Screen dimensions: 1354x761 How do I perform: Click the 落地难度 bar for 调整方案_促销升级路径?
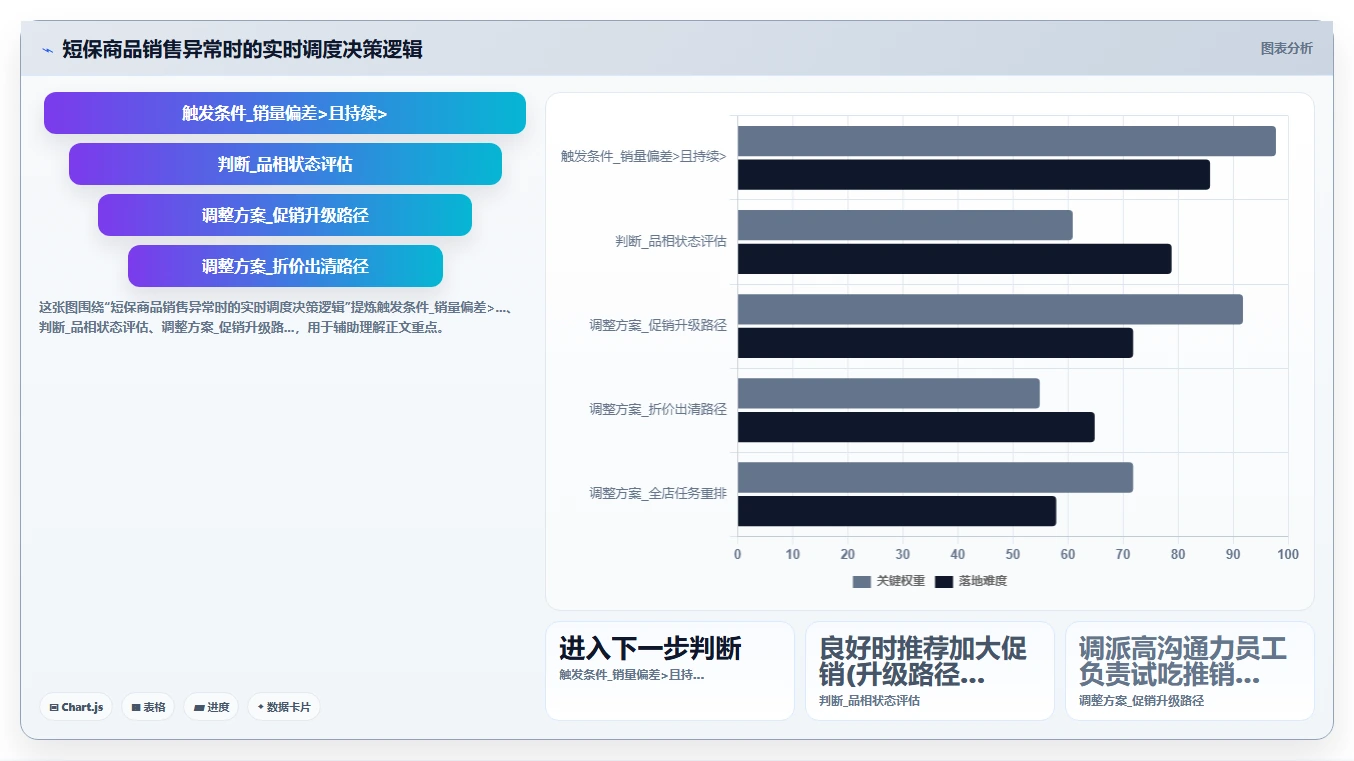(x=935, y=343)
